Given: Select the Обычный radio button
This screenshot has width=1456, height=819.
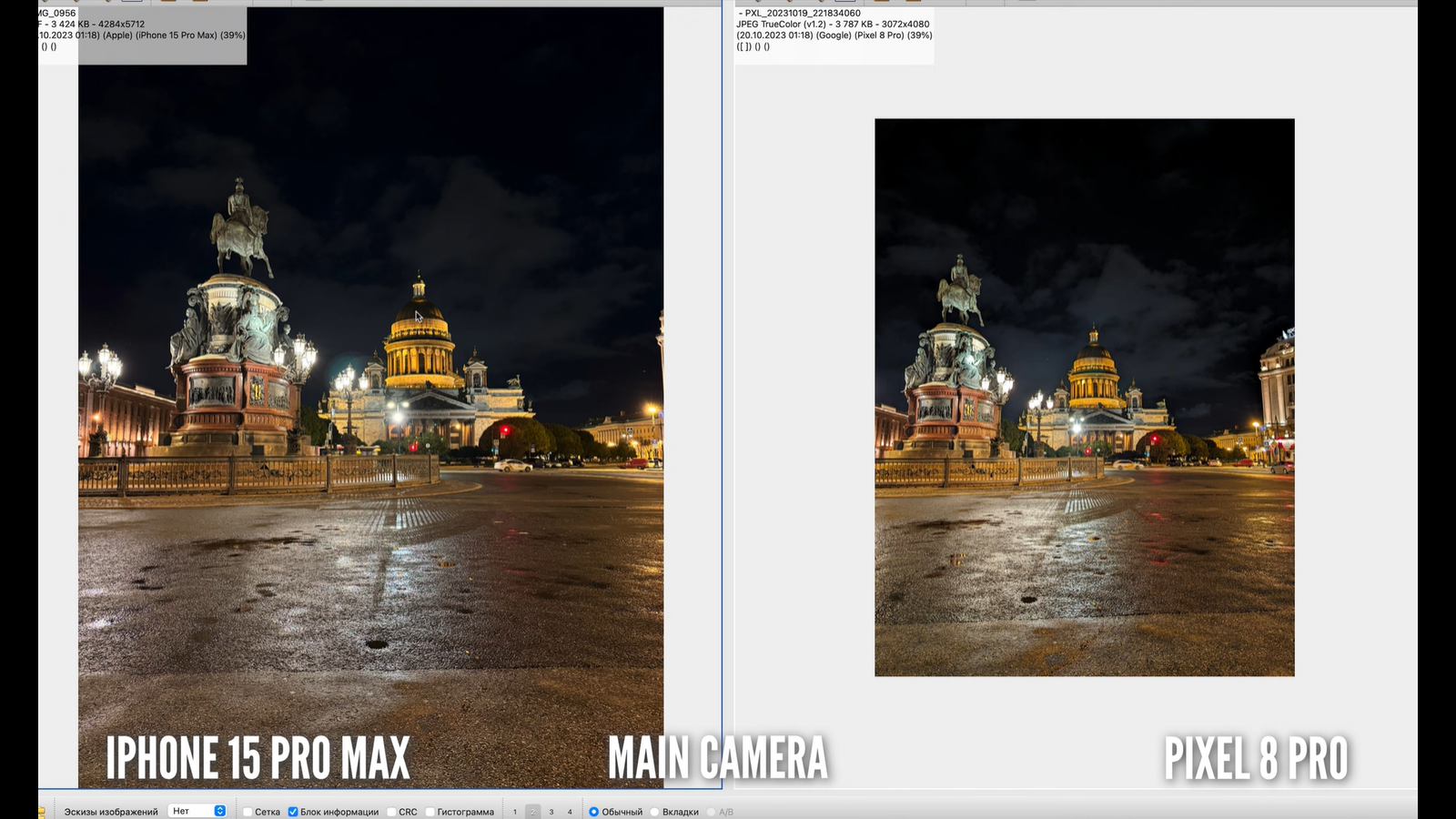Looking at the screenshot, I should [x=593, y=812].
